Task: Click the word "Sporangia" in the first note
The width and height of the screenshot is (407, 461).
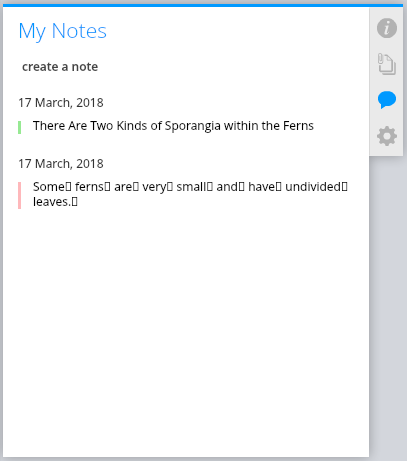Action: click(x=193, y=126)
